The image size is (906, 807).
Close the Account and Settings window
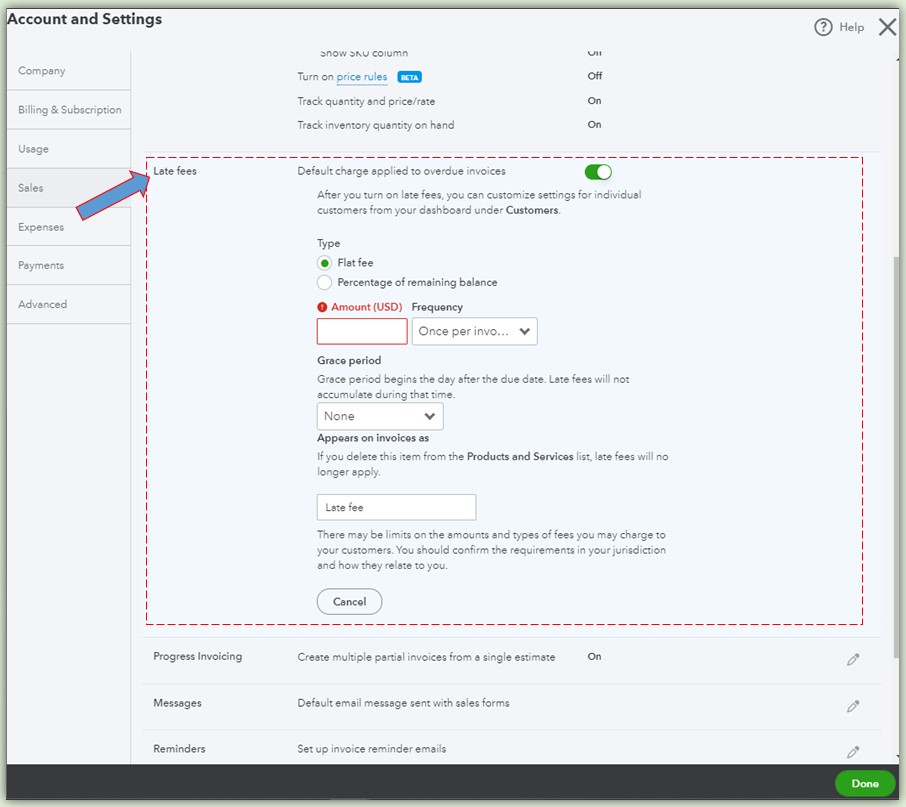click(x=886, y=27)
